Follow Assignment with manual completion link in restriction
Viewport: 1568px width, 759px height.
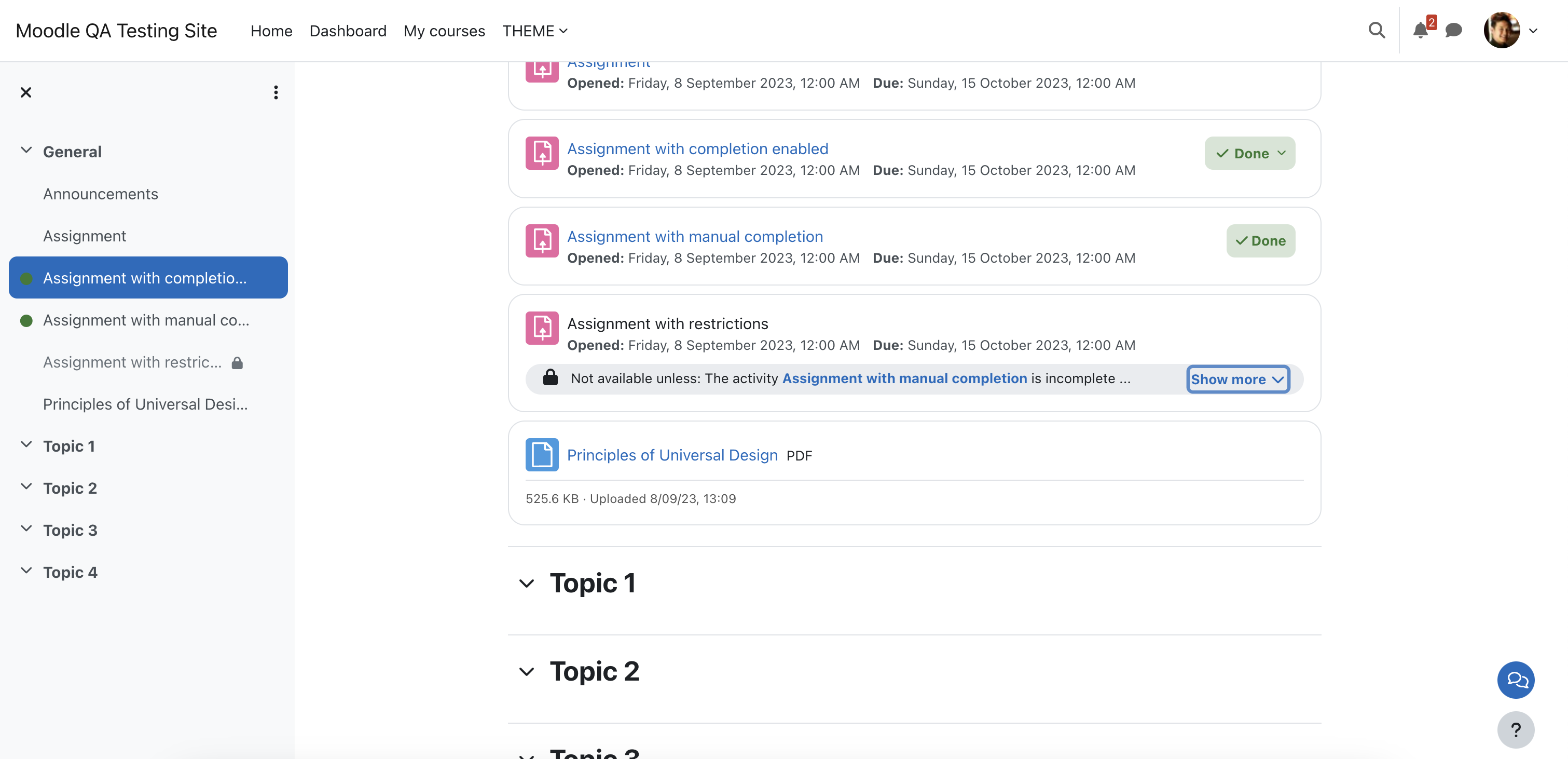coord(904,378)
